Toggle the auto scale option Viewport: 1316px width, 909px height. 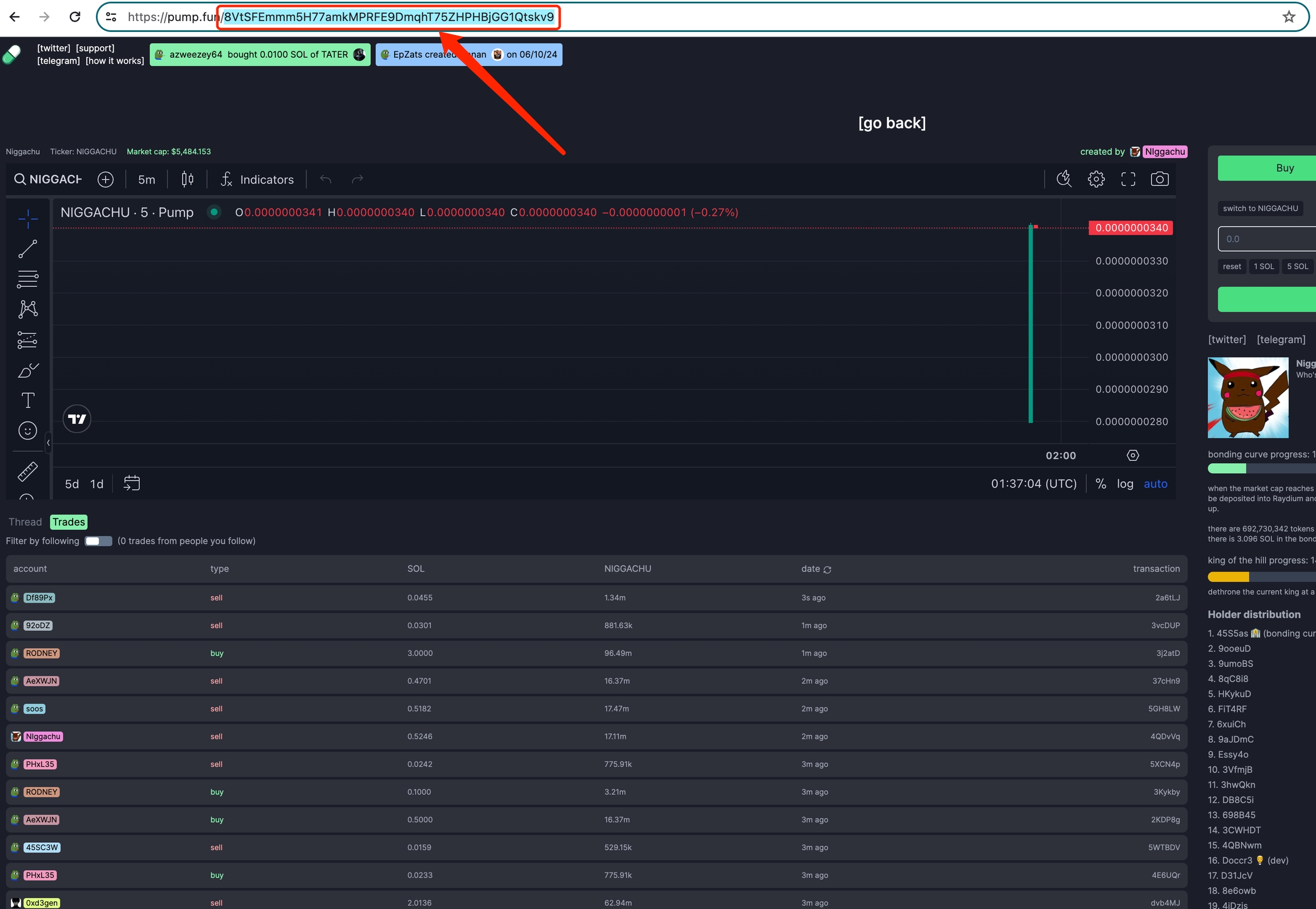(1155, 484)
